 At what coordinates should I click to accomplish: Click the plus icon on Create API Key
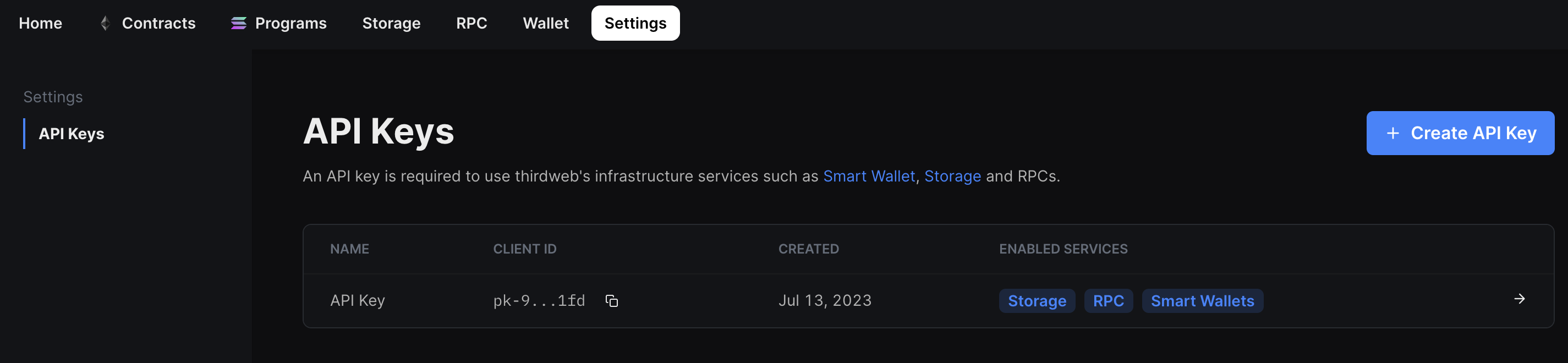1392,133
